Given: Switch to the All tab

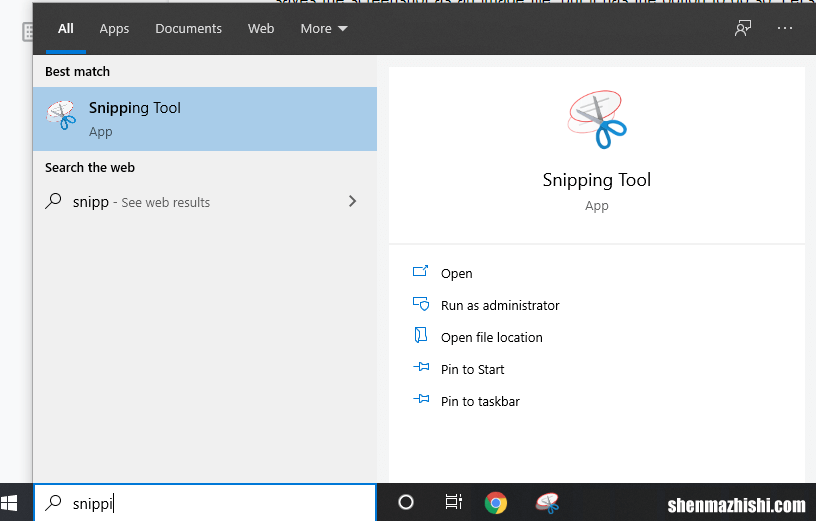Looking at the screenshot, I should (66, 28).
